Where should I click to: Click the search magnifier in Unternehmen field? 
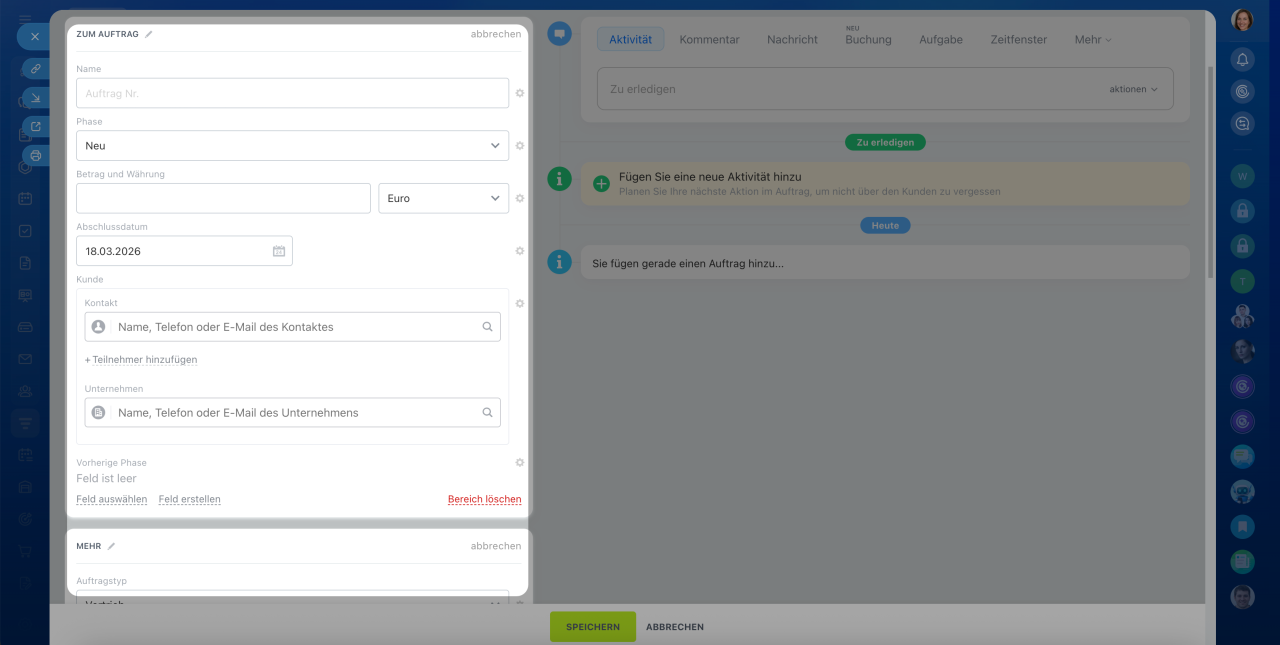click(488, 412)
